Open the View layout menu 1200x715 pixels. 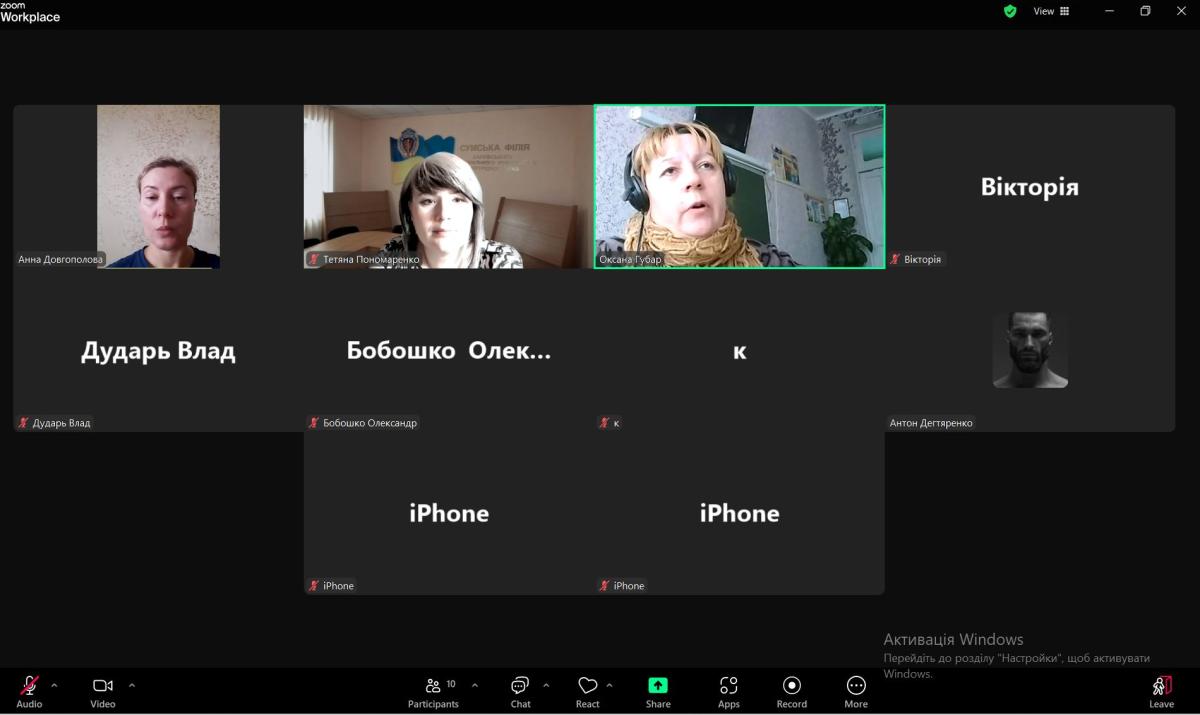coord(1051,11)
